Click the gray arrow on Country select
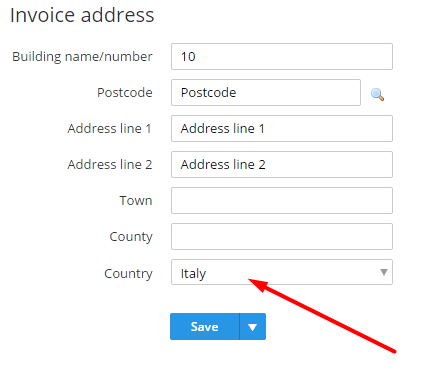Image resolution: width=439 pixels, height=367 pixels. pyautogui.click(x=384, y=272)
